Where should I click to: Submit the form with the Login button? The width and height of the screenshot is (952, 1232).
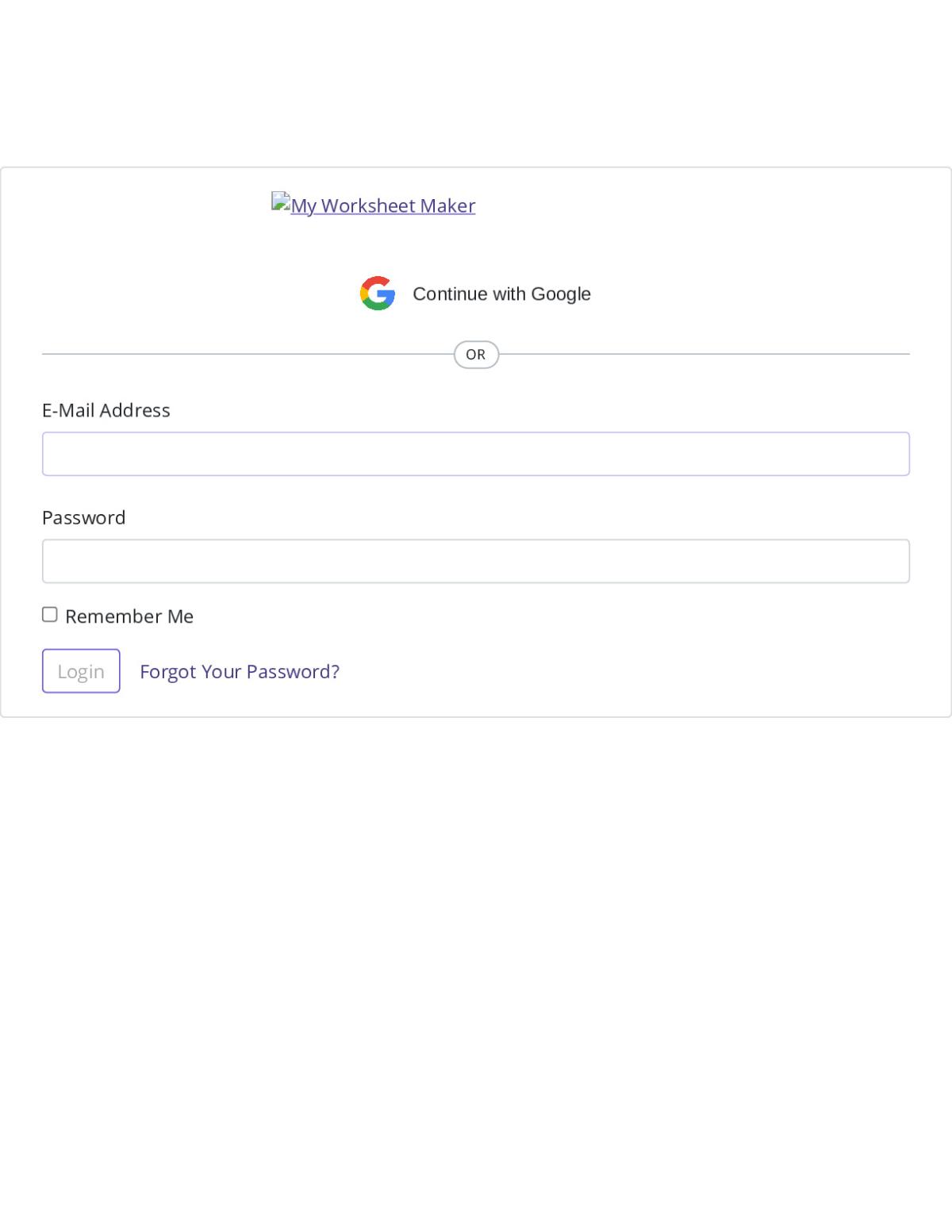[81, 671]
